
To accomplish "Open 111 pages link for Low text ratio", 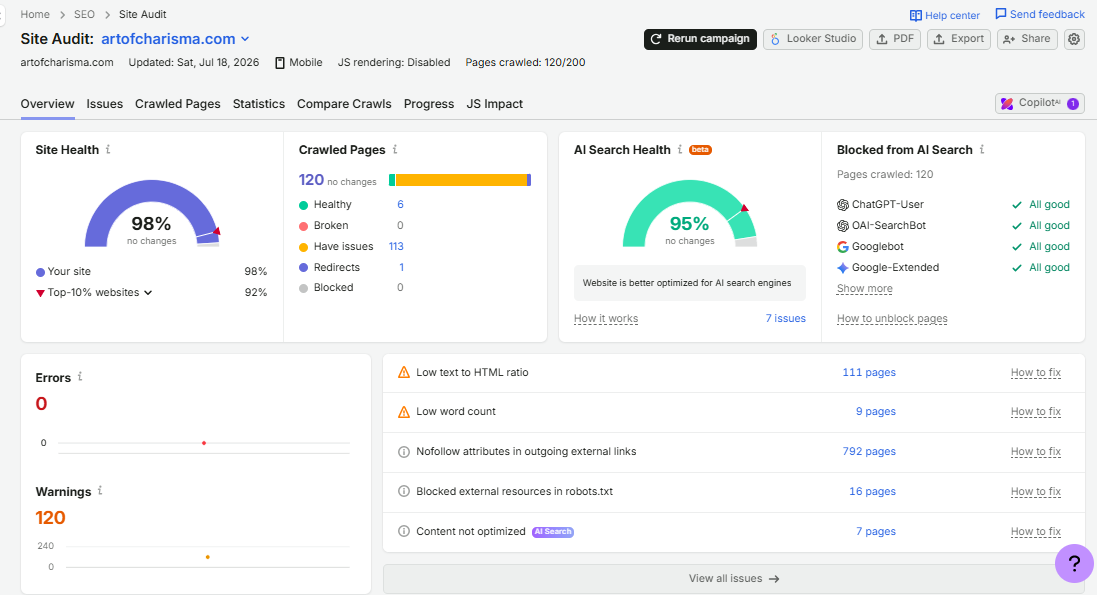I will 869,372.
